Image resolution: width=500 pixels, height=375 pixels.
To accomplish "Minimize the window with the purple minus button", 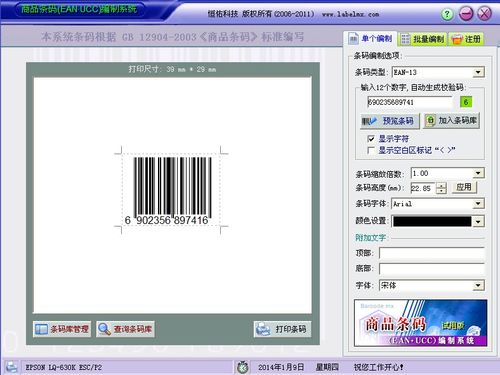I will click(x=466, y=14).
